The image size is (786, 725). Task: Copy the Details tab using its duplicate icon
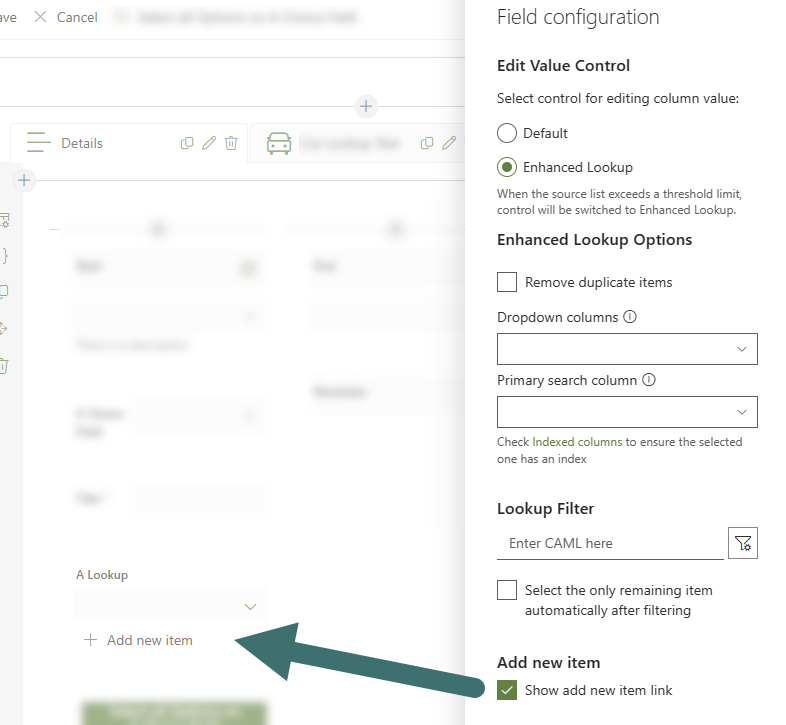187,143
